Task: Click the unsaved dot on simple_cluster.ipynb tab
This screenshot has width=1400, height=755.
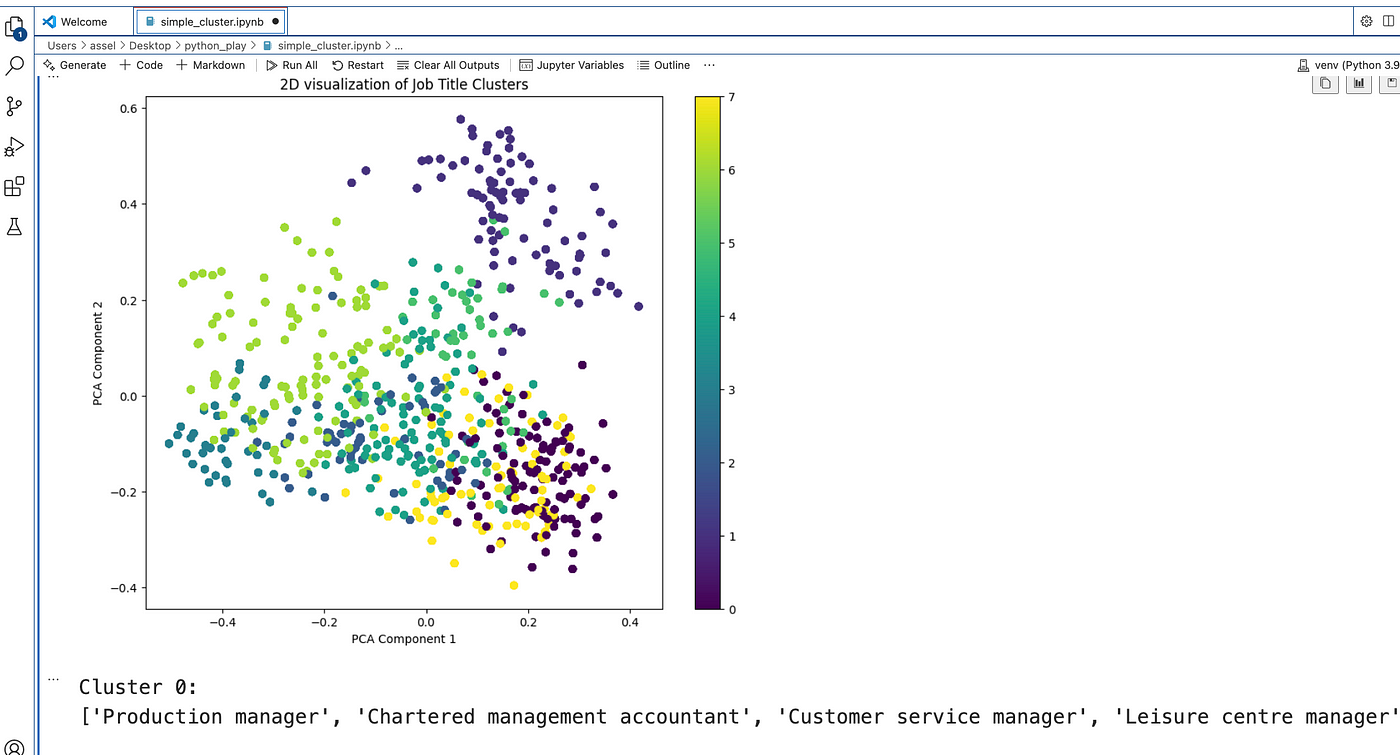Action: coord(275,21)
